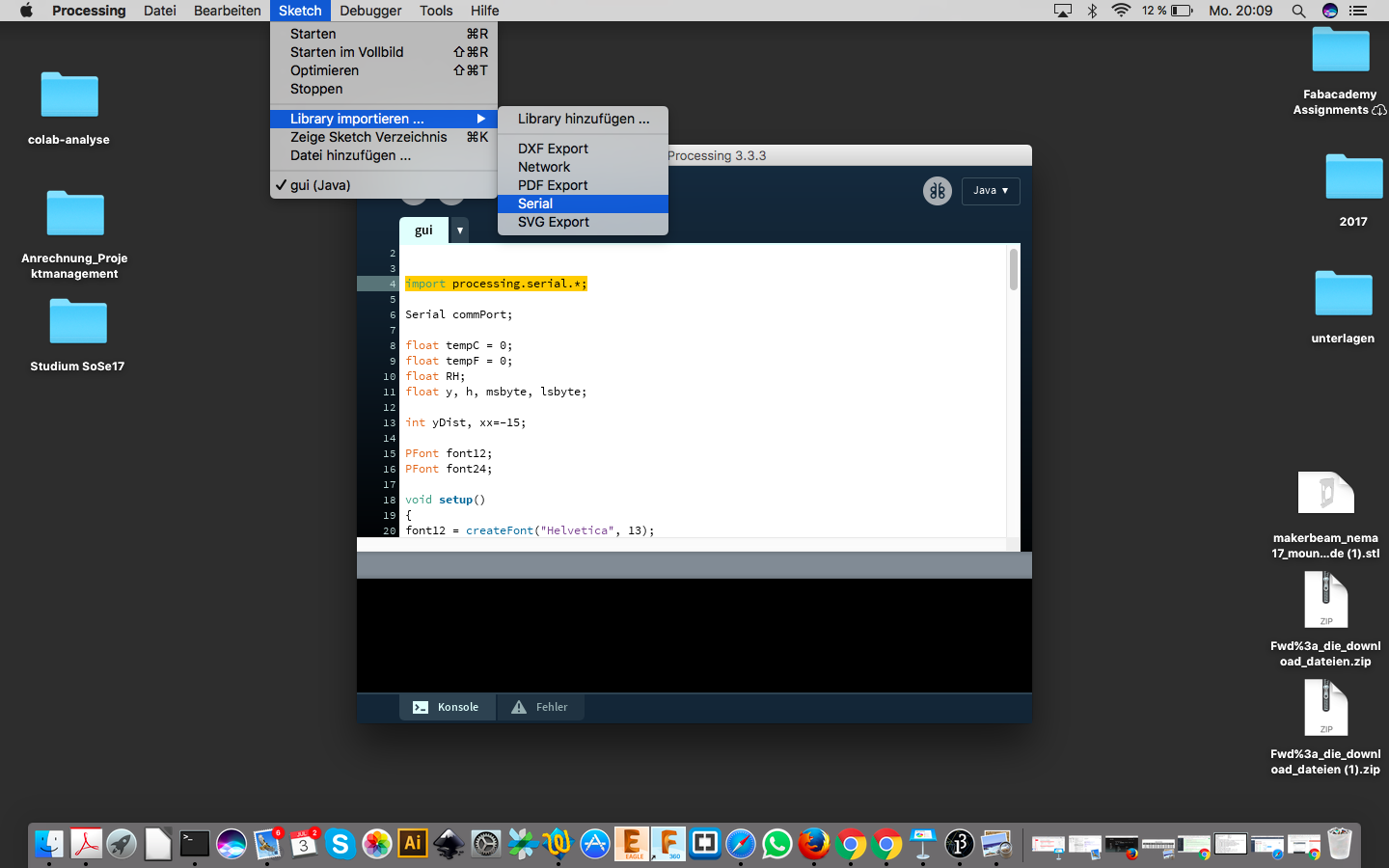Click the editor vertical scrollbar
This screenshot has width=1389, height=868.
pyautogui.click(x=1013, y=269)
